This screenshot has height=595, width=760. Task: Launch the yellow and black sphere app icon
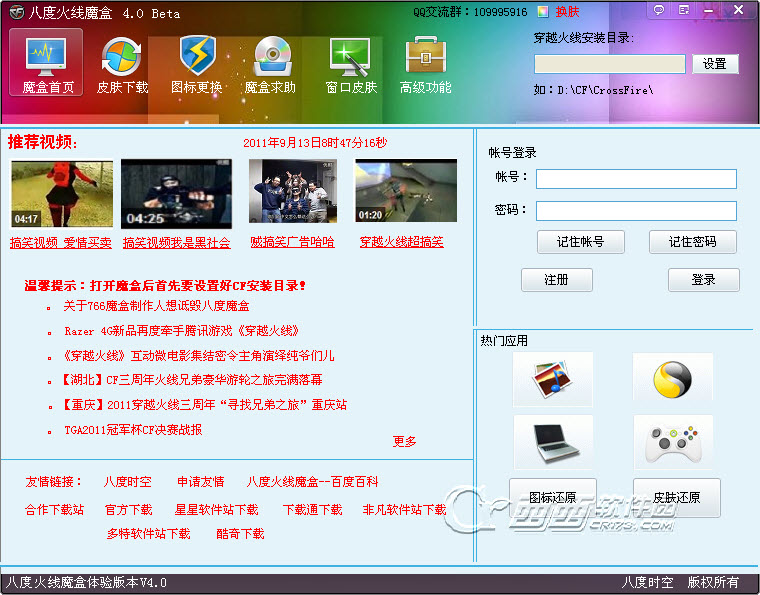point(672,379)
